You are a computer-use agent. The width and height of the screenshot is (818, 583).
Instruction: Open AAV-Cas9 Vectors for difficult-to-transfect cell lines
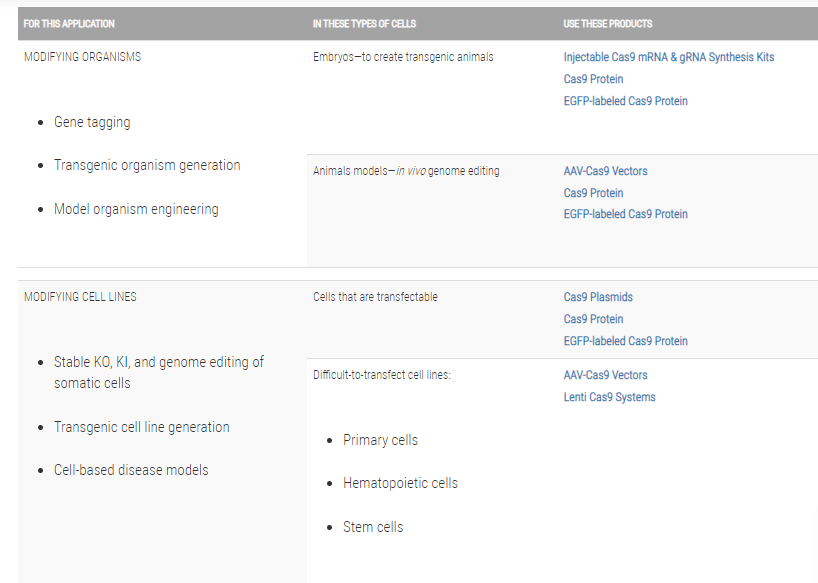pyautogui.click(x=605, y=375)
